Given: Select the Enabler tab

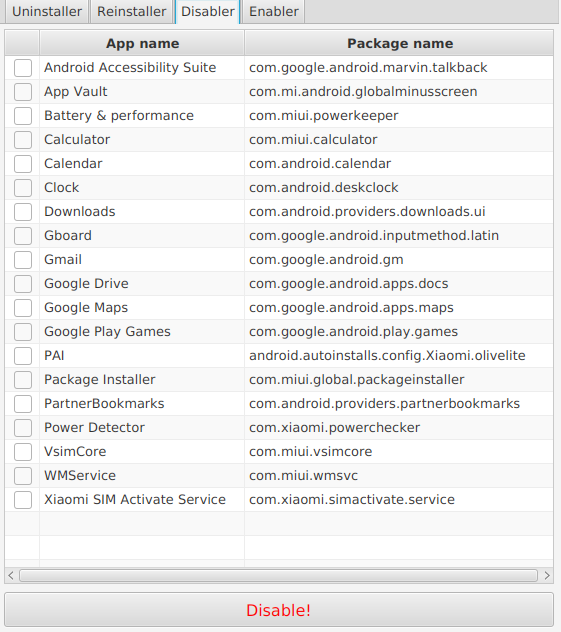Looking at the screenshot, I should point(274,12).
